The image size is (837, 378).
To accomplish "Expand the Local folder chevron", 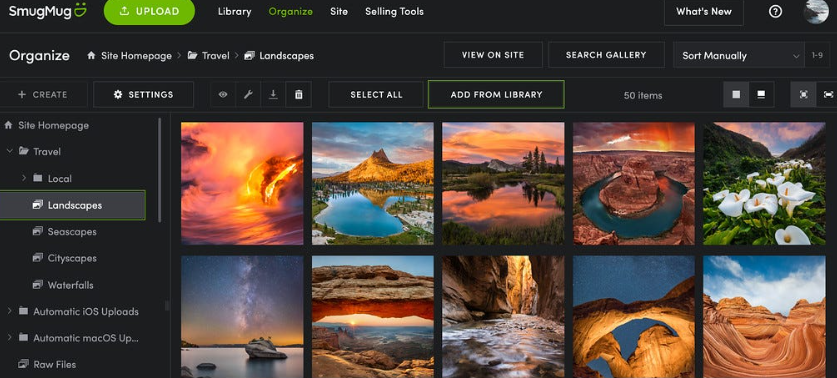I will [x=23, y=177].
